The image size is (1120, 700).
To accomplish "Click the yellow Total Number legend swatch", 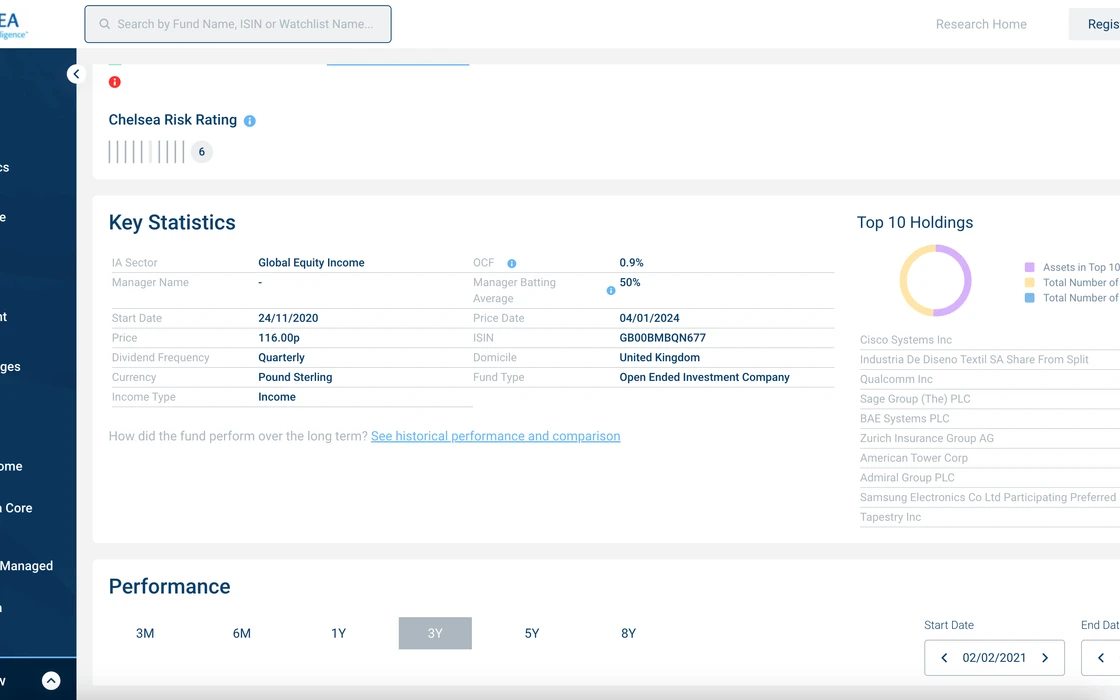I will pos(1029,283).
